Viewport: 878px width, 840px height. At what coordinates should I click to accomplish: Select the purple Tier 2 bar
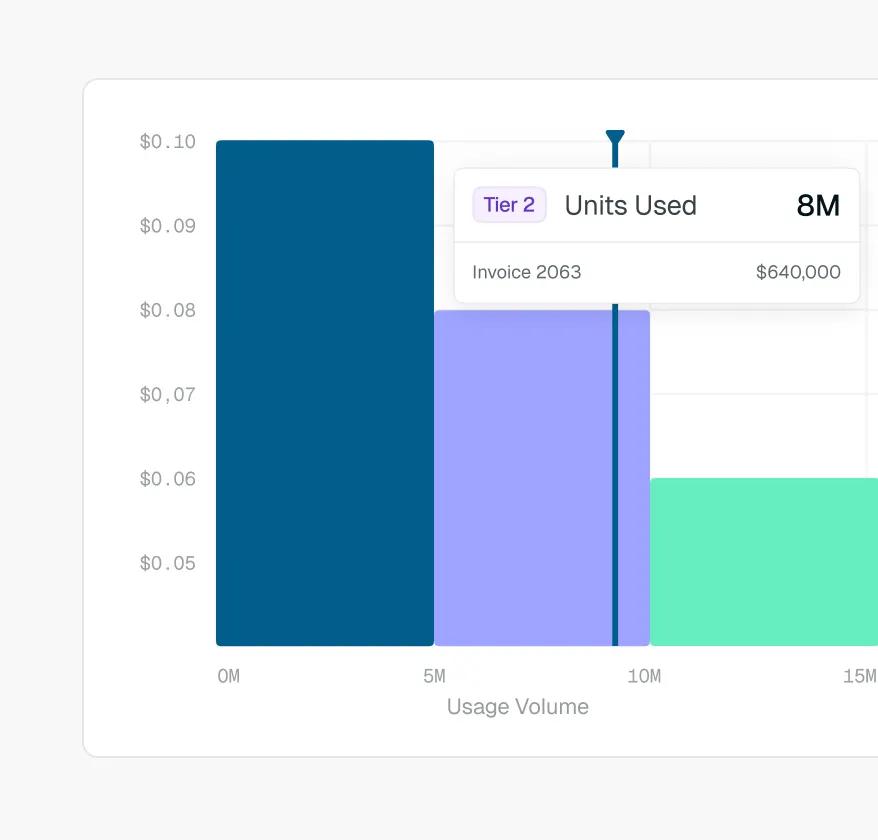click(542, 478)
